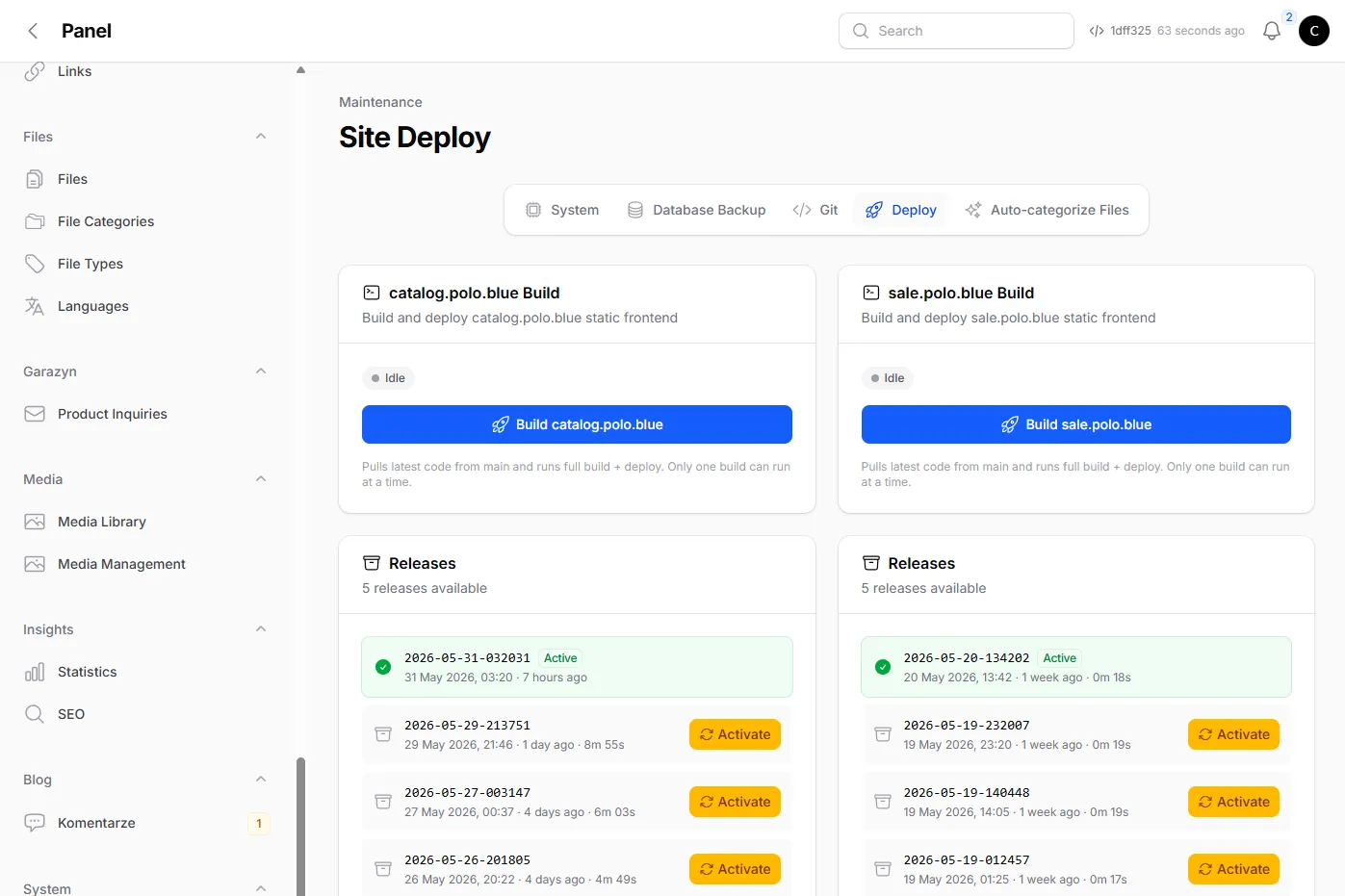Click the Releases box icon under sale.polo.blue
1345x896 pixels.
coord(870,563)
